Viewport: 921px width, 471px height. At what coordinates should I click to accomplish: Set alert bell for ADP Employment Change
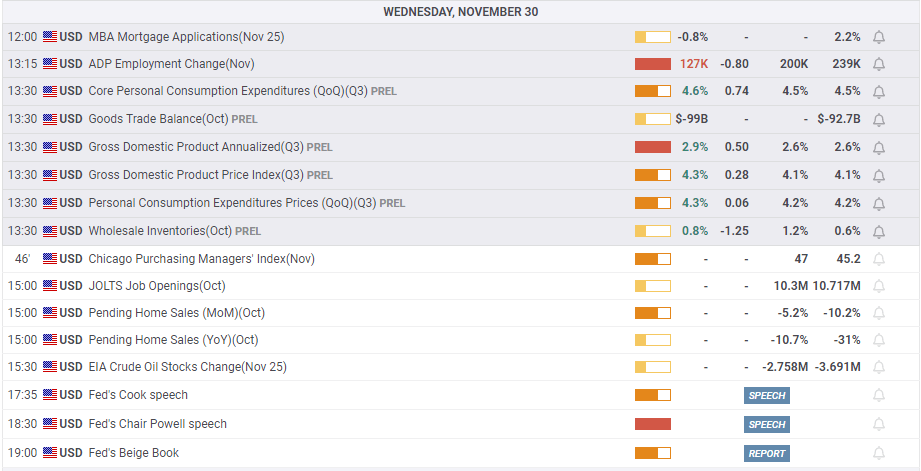tap(879, 64)
